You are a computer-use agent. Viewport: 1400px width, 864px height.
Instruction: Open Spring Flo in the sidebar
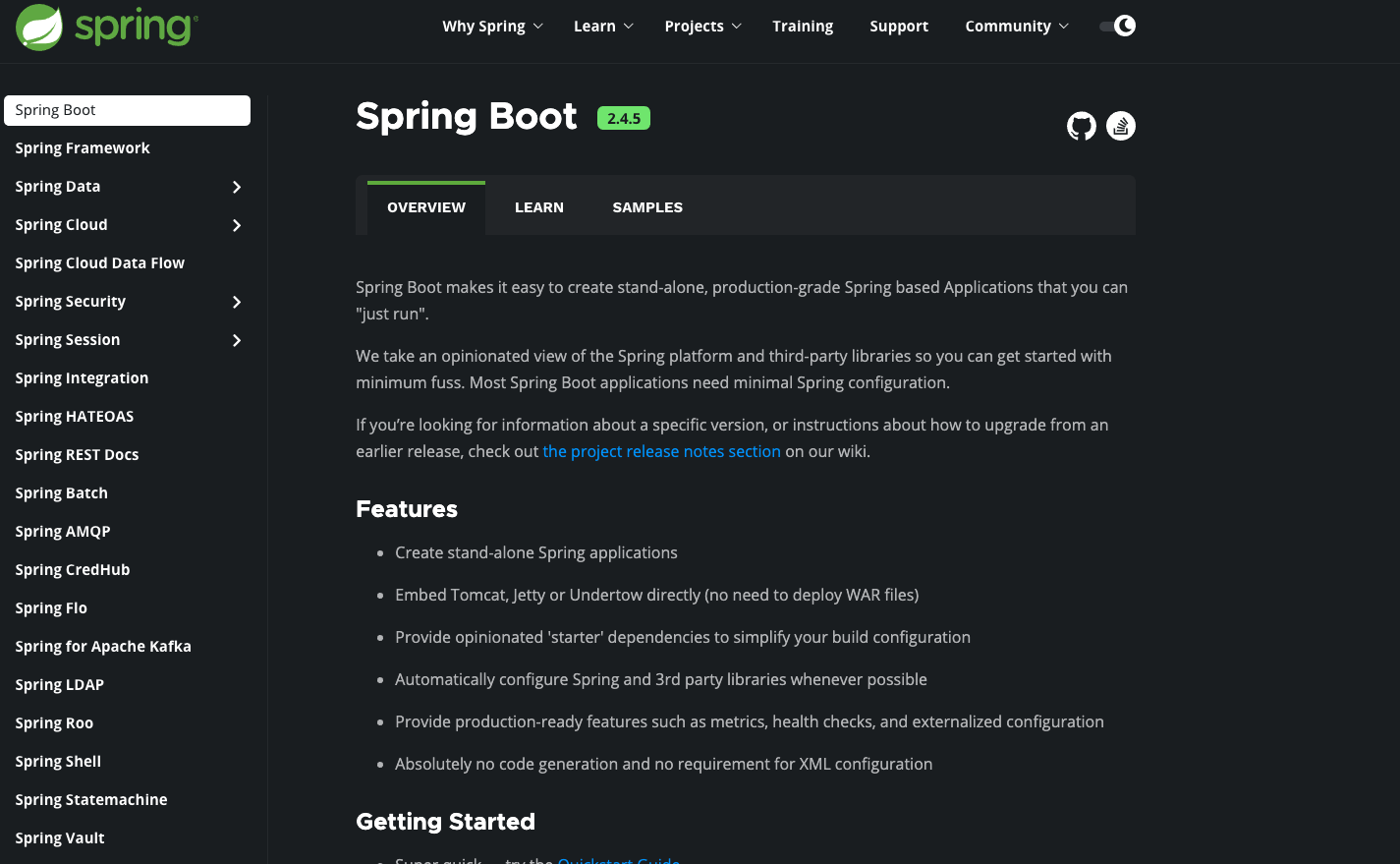coord(51,608)
